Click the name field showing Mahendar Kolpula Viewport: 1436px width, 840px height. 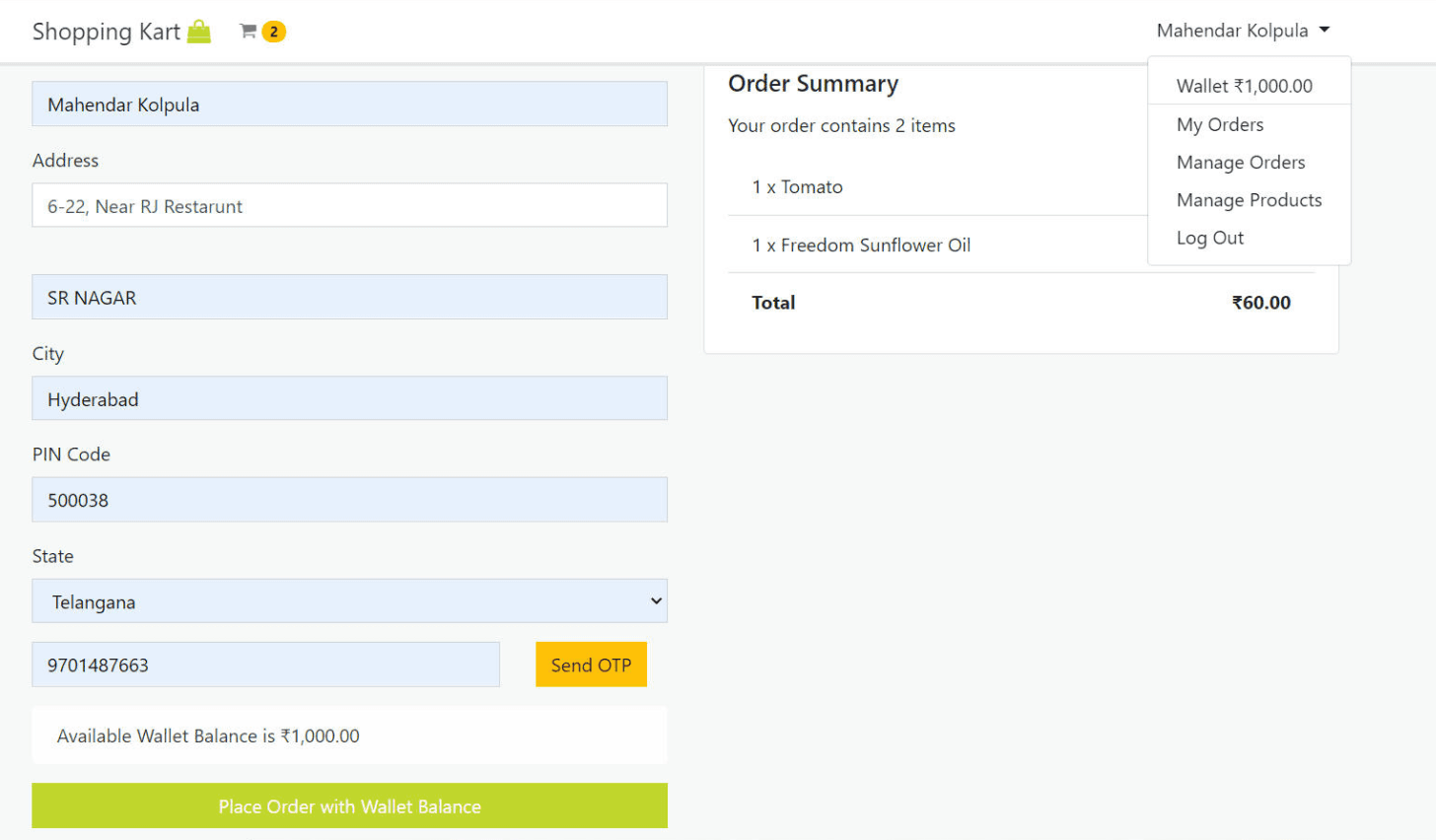[x=350, y=104]
